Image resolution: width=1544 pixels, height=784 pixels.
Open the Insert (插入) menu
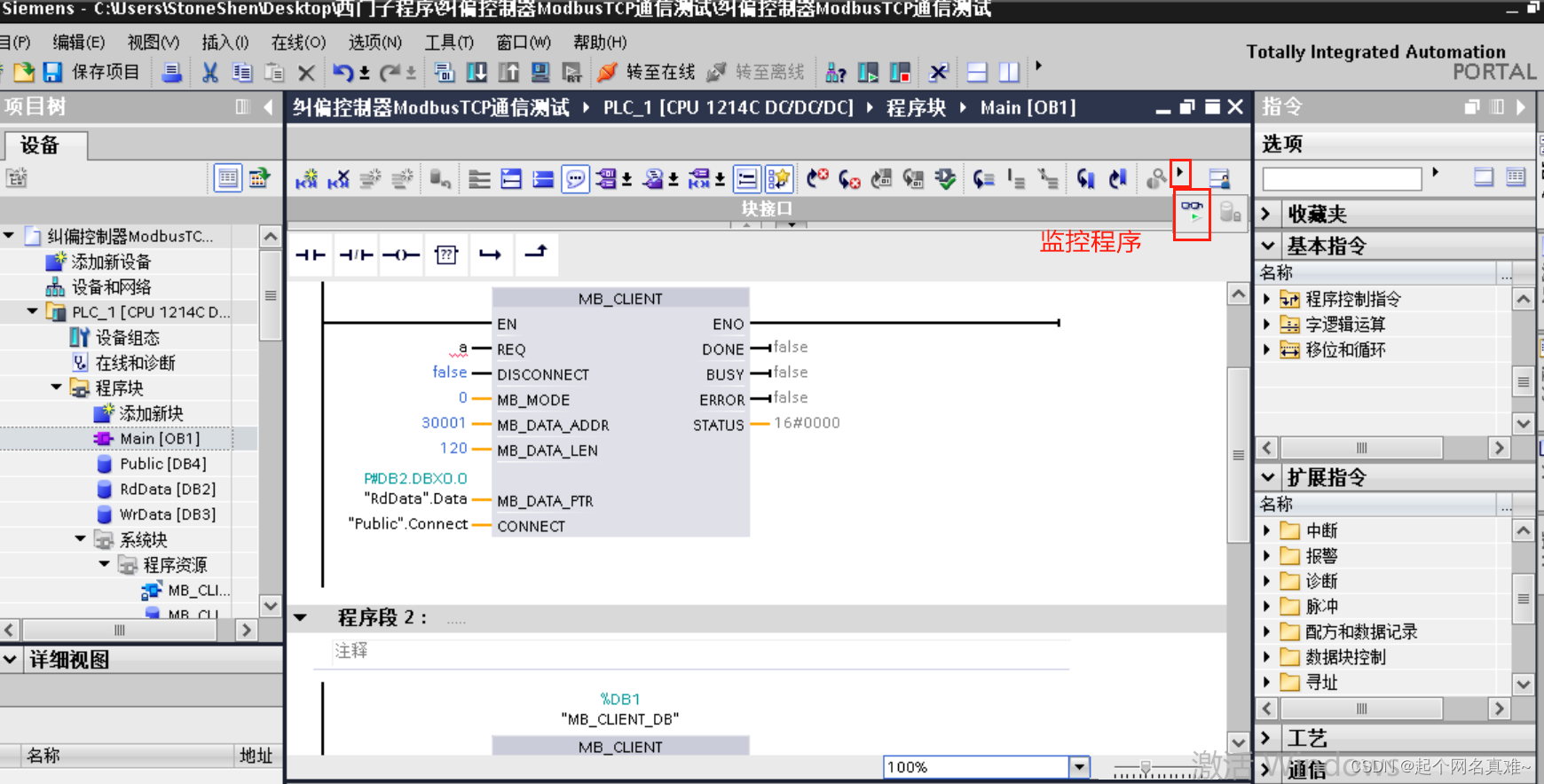pos(225,43)
